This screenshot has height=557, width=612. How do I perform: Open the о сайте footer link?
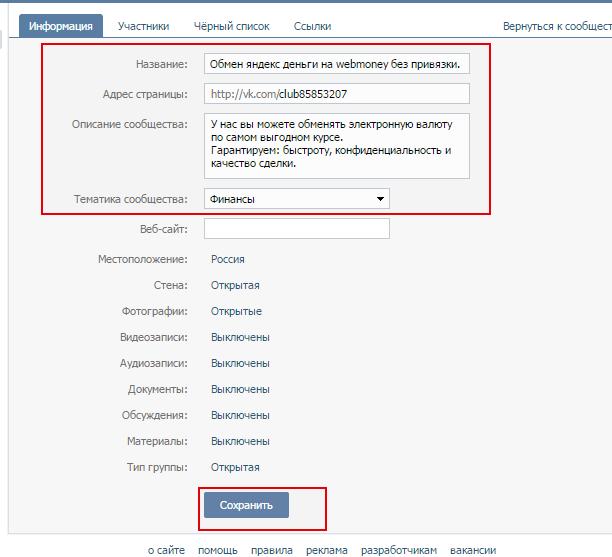tap(166, 550)
